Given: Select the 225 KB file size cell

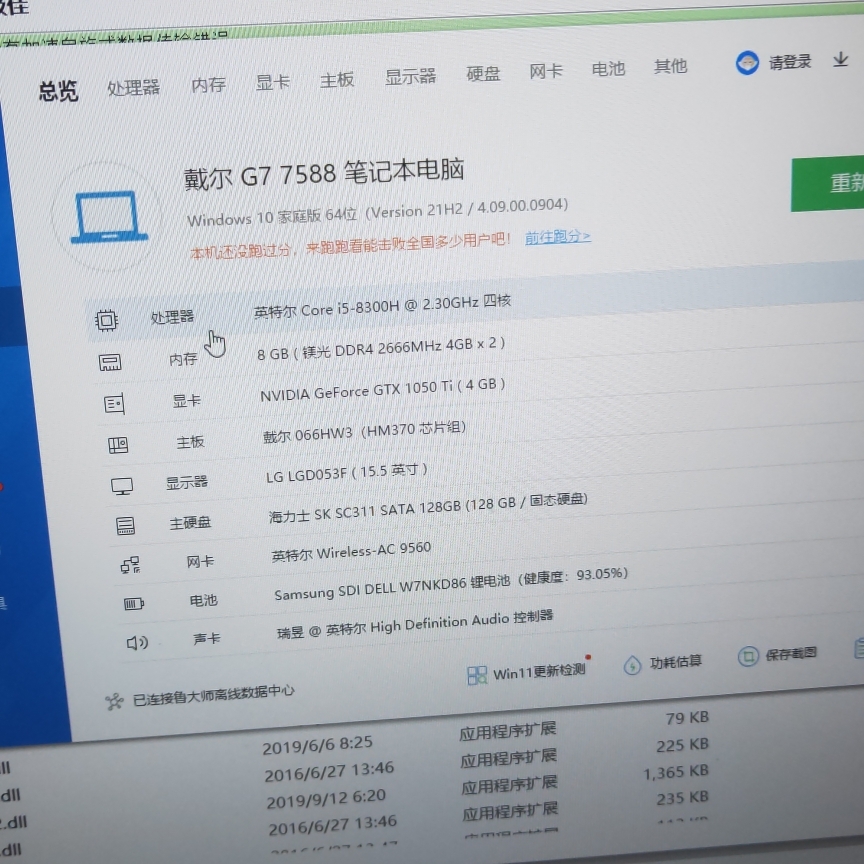Looking at the screenshot, I should click(682, 746).
